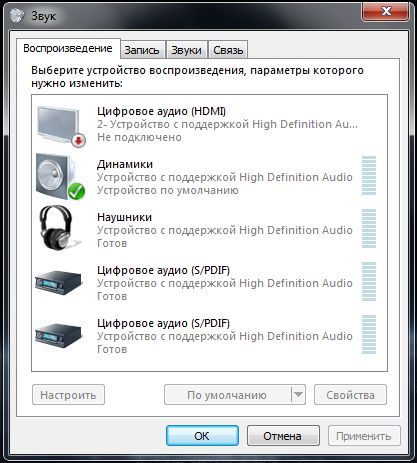Open the Связь tab
The height and width of the screenshot is (463, 417).
click(x=228, y=50)
